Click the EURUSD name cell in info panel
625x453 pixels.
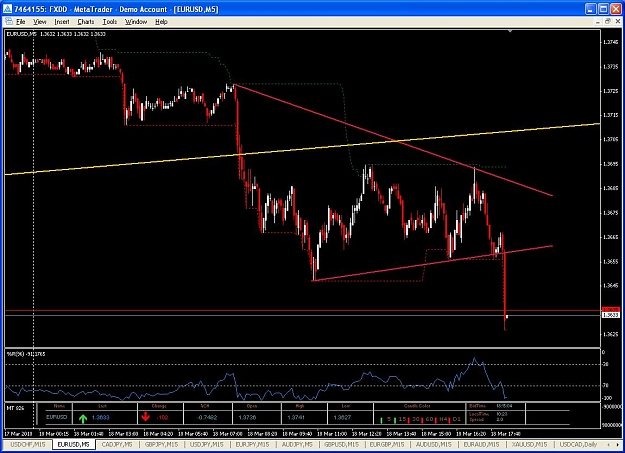tap(57, 417)
